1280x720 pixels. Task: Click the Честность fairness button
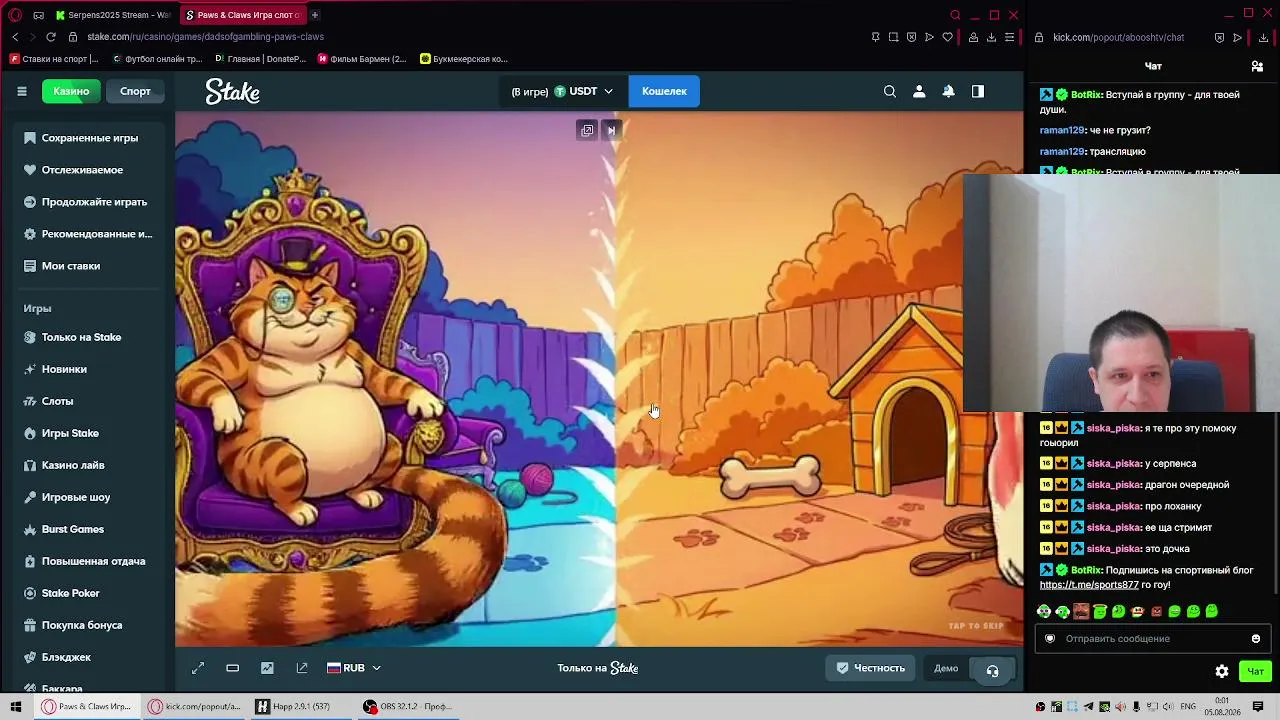pyautogui.click(x=871, y=668)
